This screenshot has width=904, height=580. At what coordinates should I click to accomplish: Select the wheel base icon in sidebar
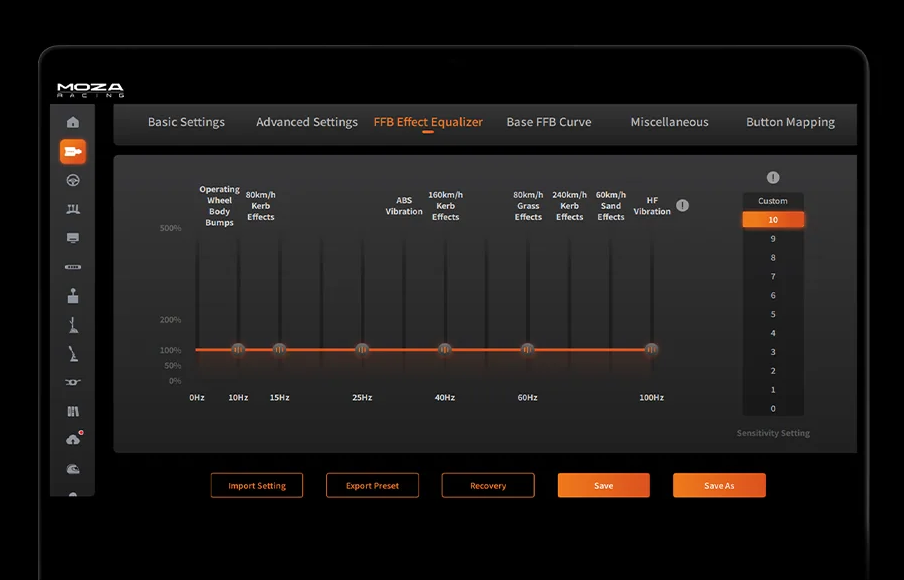pos(73,151)
